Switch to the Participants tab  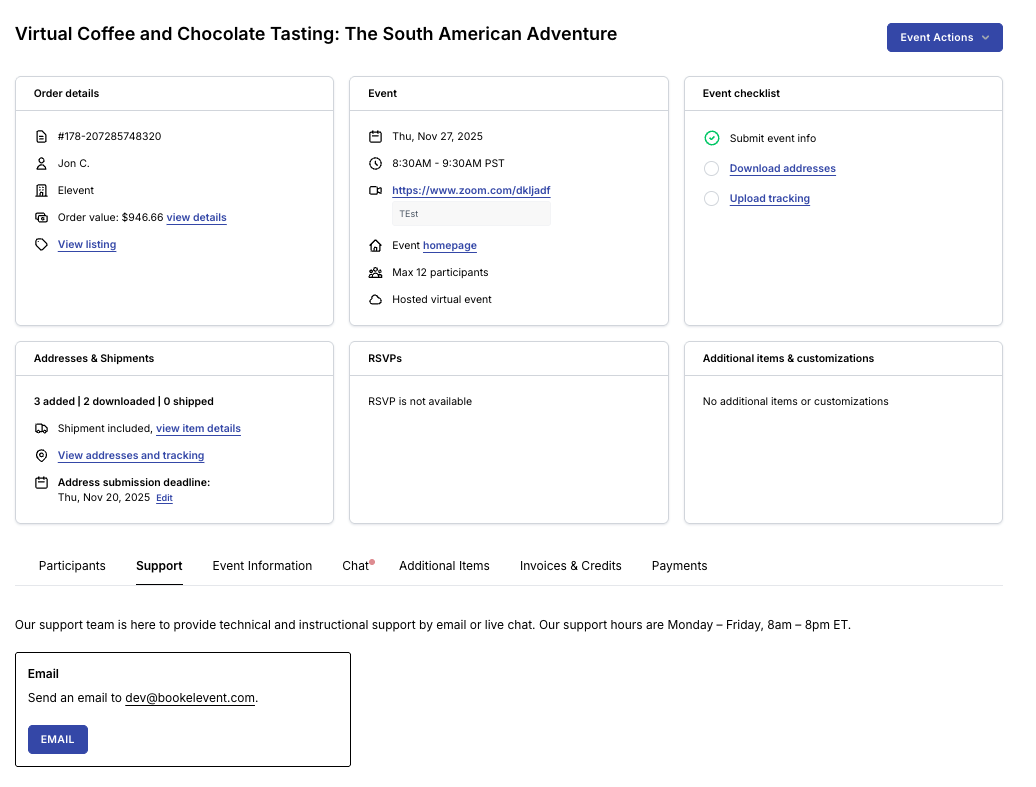click(x=72, y=566)
